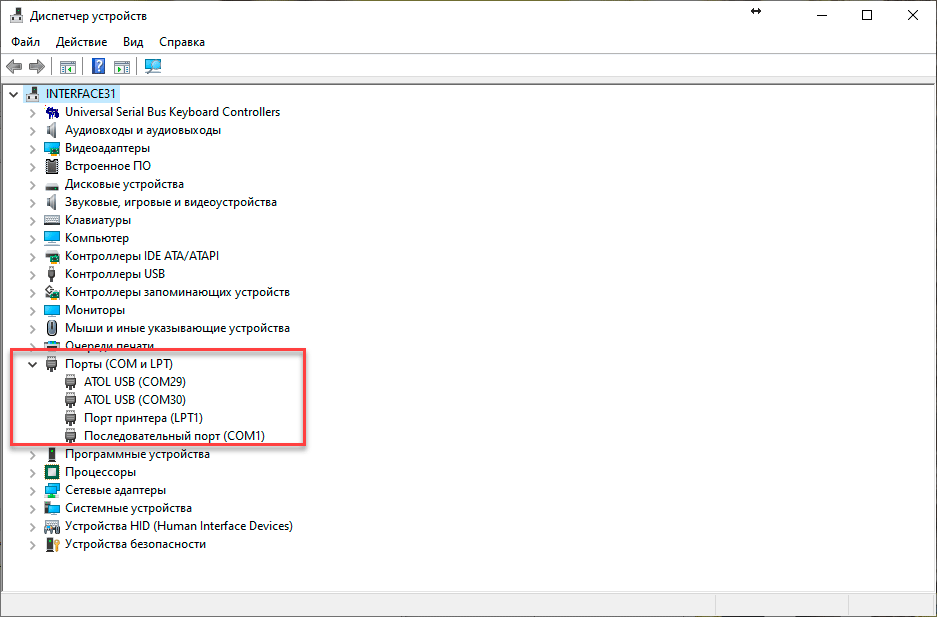Select Мыши и иные указывающие устройства label
Viewport: 937px width, 617px height.
[177, 328]
